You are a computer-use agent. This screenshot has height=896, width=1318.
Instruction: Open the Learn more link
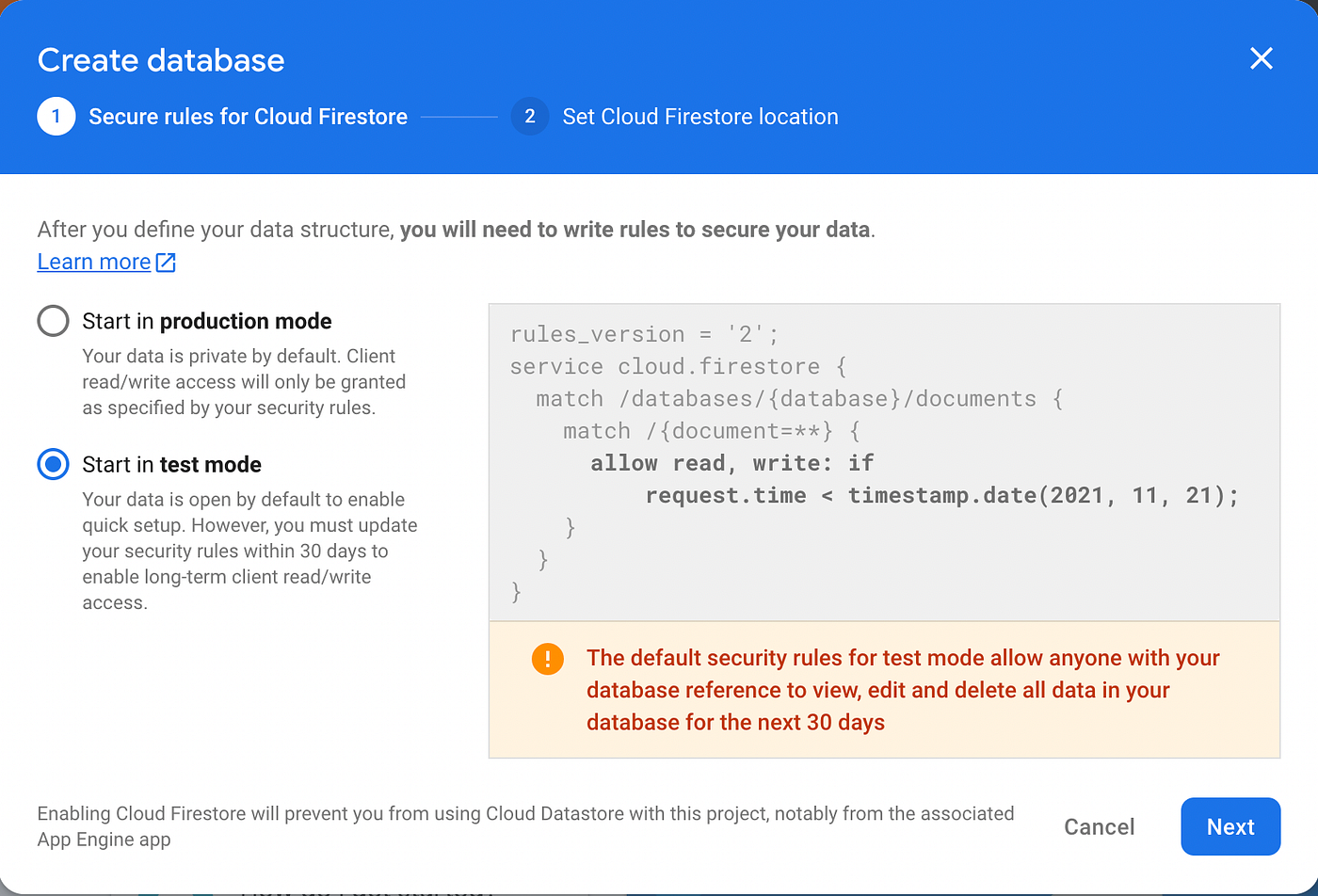[94, 263]
